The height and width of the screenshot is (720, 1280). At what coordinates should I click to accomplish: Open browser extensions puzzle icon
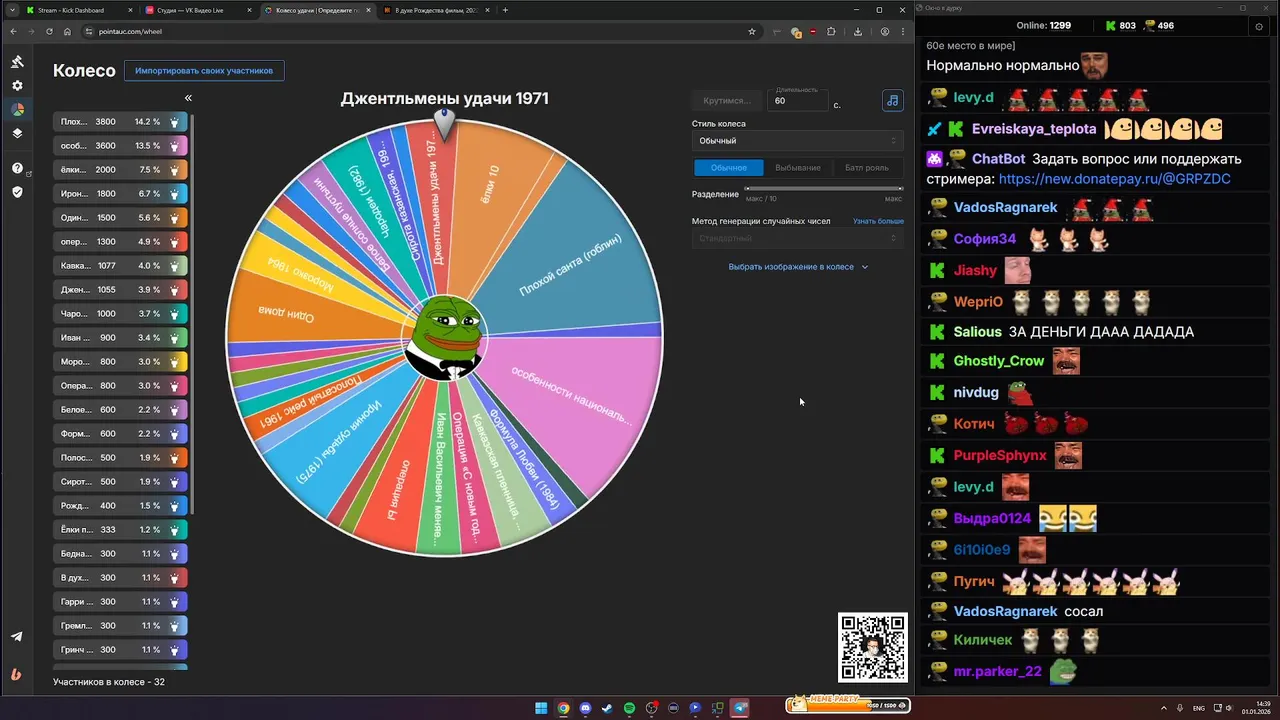click(831, 31)
